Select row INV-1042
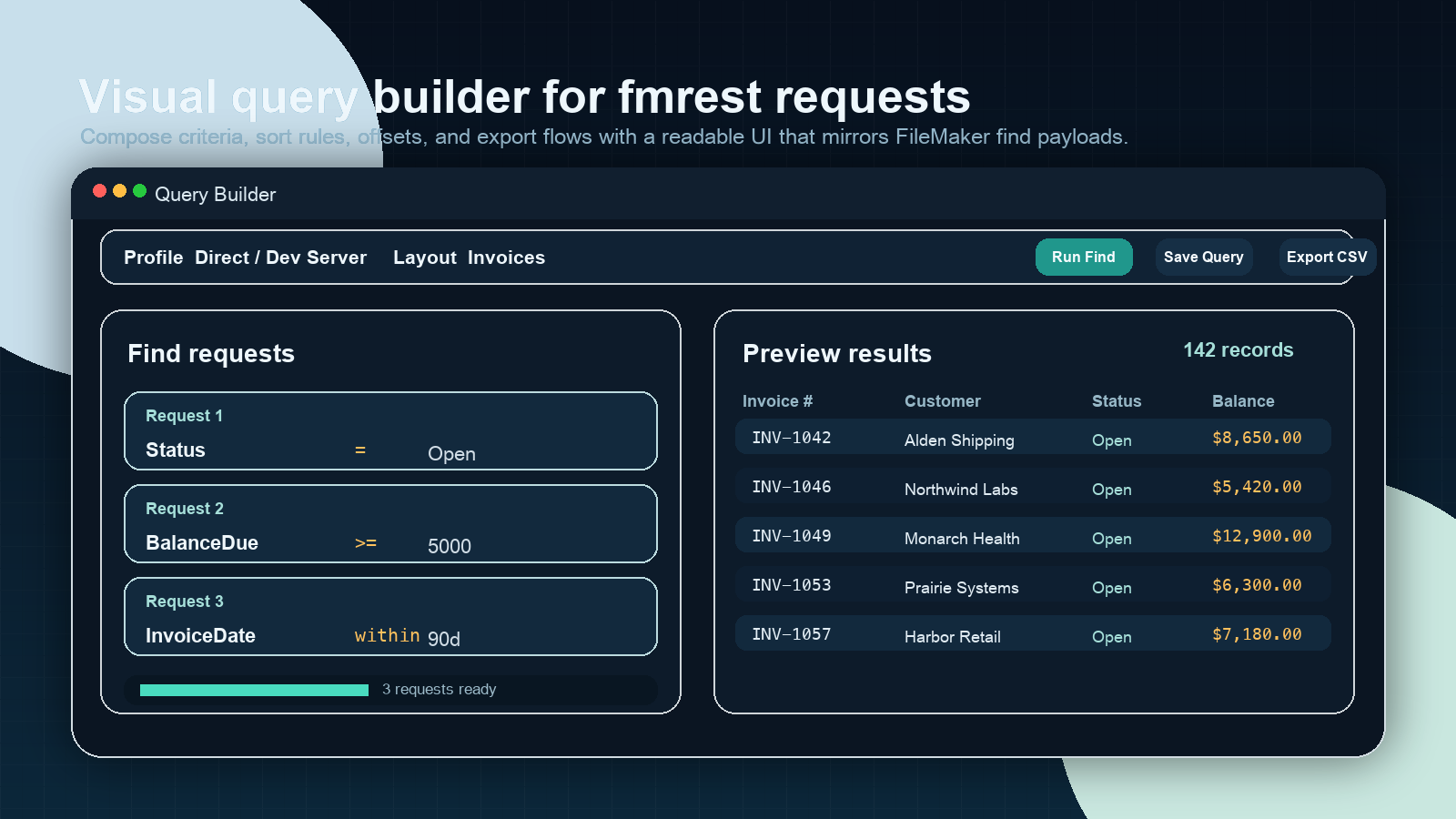 1033,437
